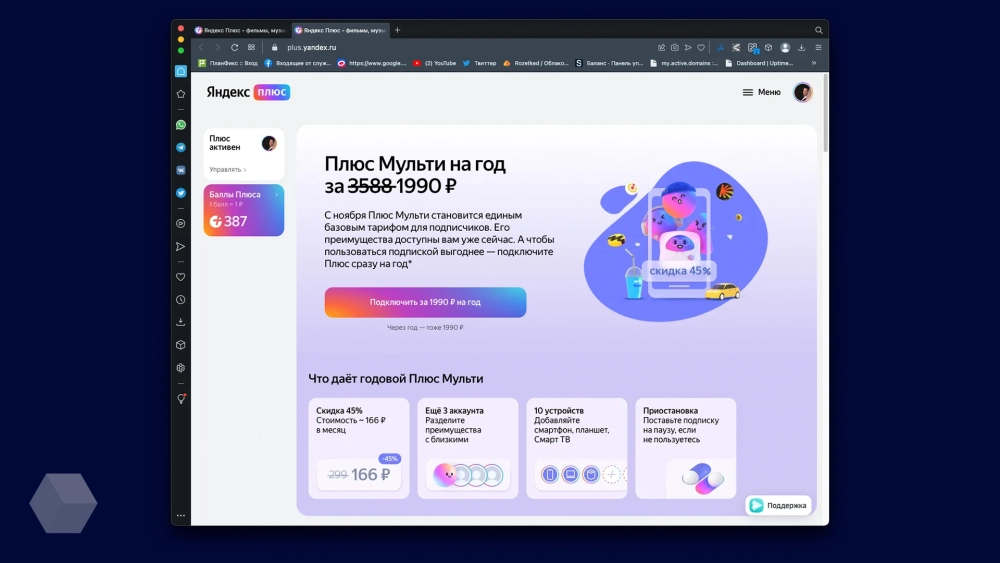
Task: Open Settings gear icon in sidebar
Action: tap(181, 368)
